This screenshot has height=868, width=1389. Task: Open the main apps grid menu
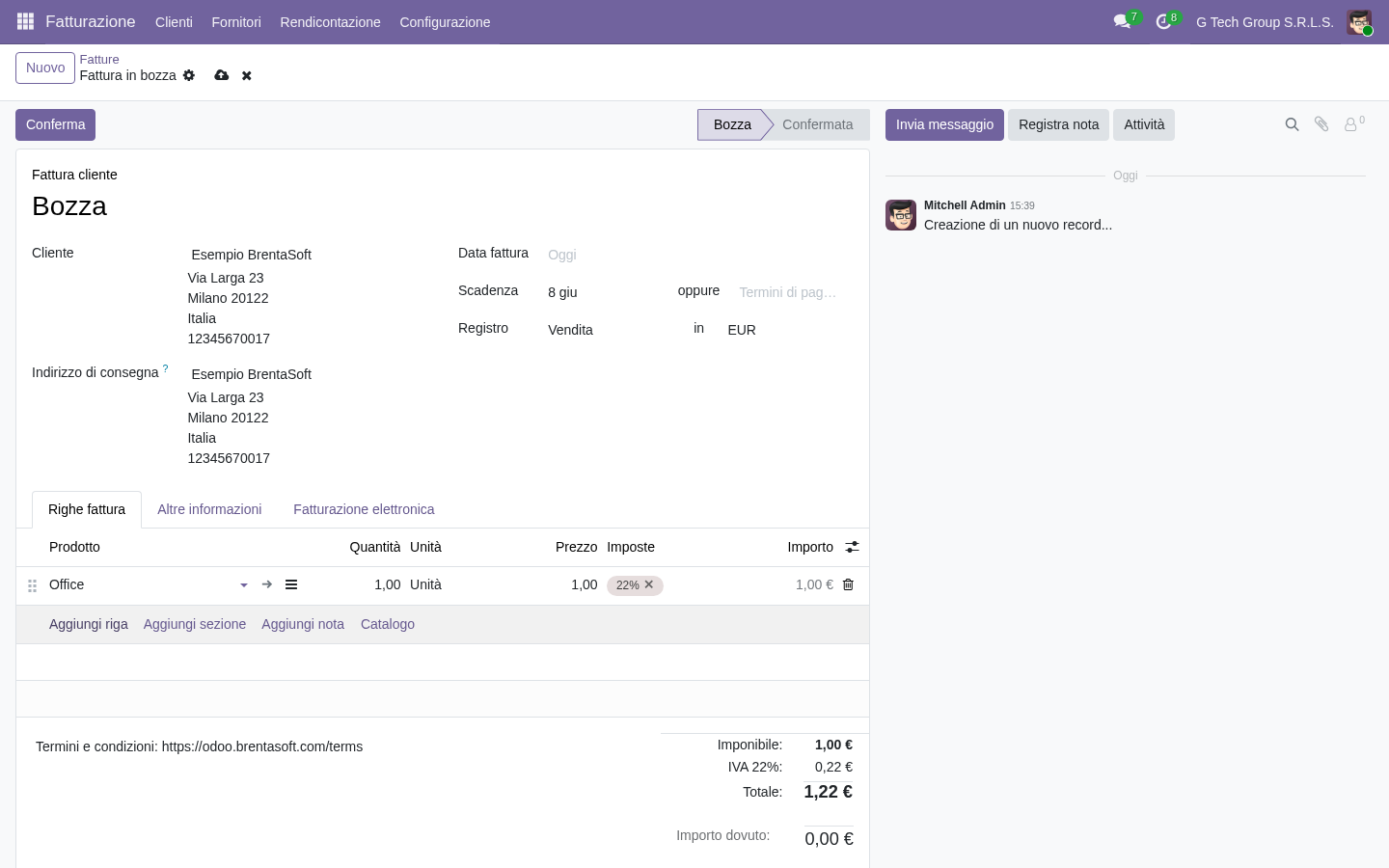[26, 21]
